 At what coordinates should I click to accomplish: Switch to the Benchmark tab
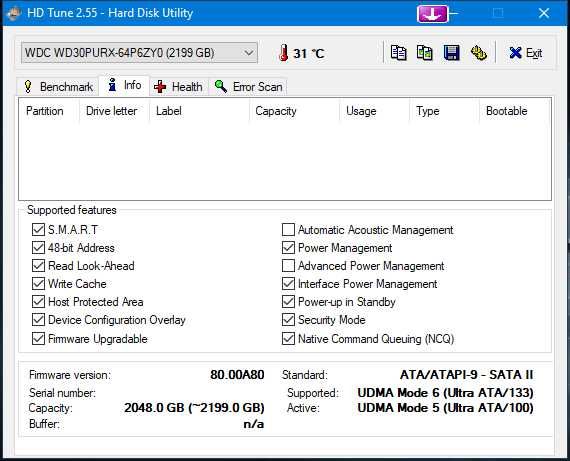pyautogui.click(x=58, y=87)
